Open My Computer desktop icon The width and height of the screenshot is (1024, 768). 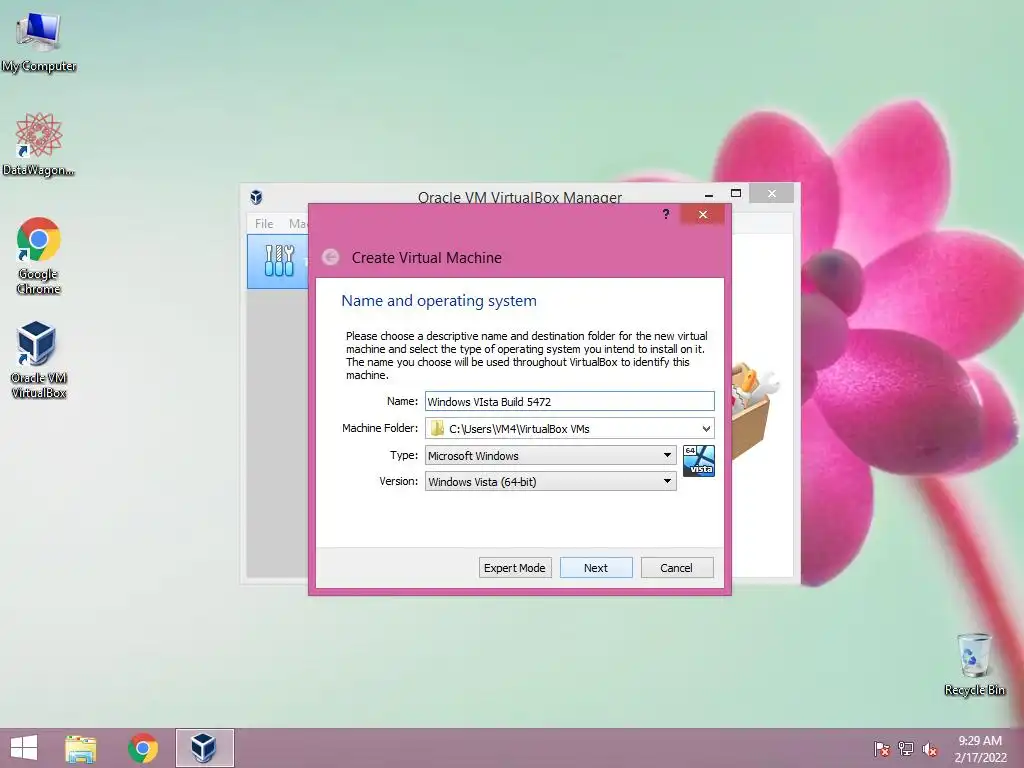coord(39,42)
